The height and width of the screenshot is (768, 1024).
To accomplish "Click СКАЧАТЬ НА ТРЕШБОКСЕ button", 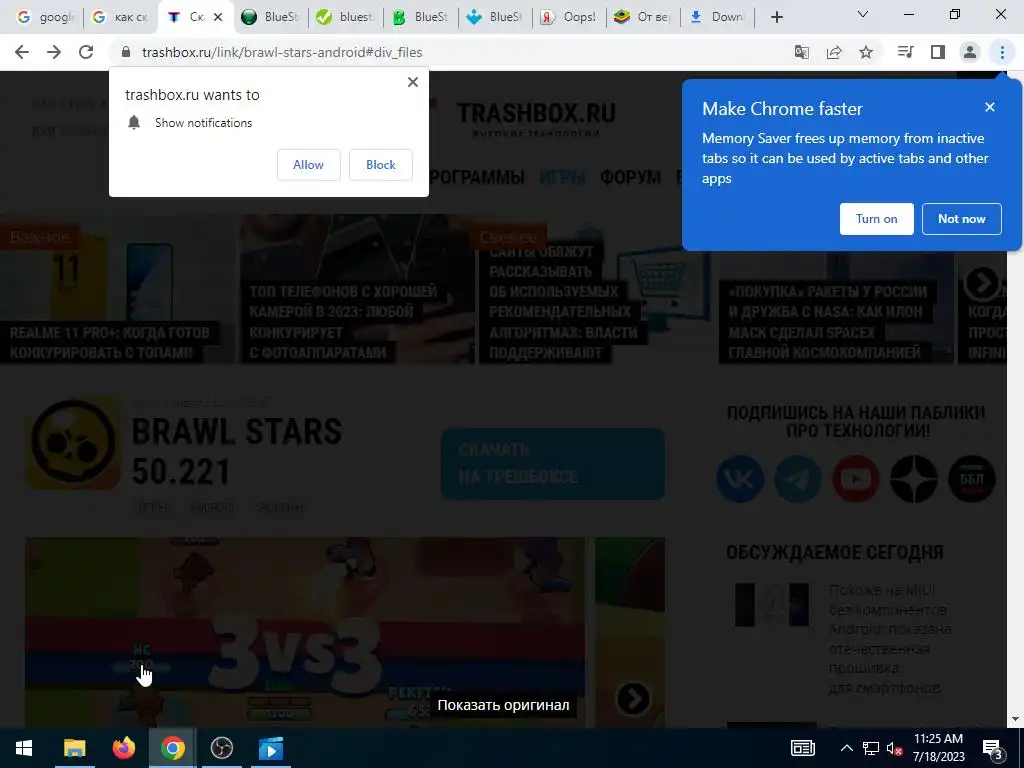I will (x=552, y=464).
